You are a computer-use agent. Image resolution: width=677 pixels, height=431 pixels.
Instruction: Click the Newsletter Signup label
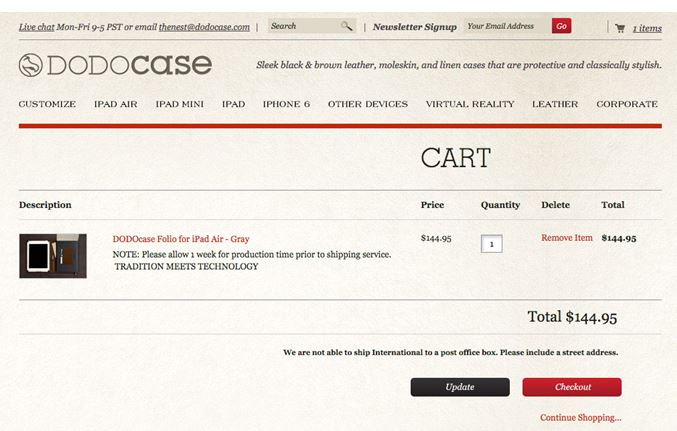[x=414, y=27]
